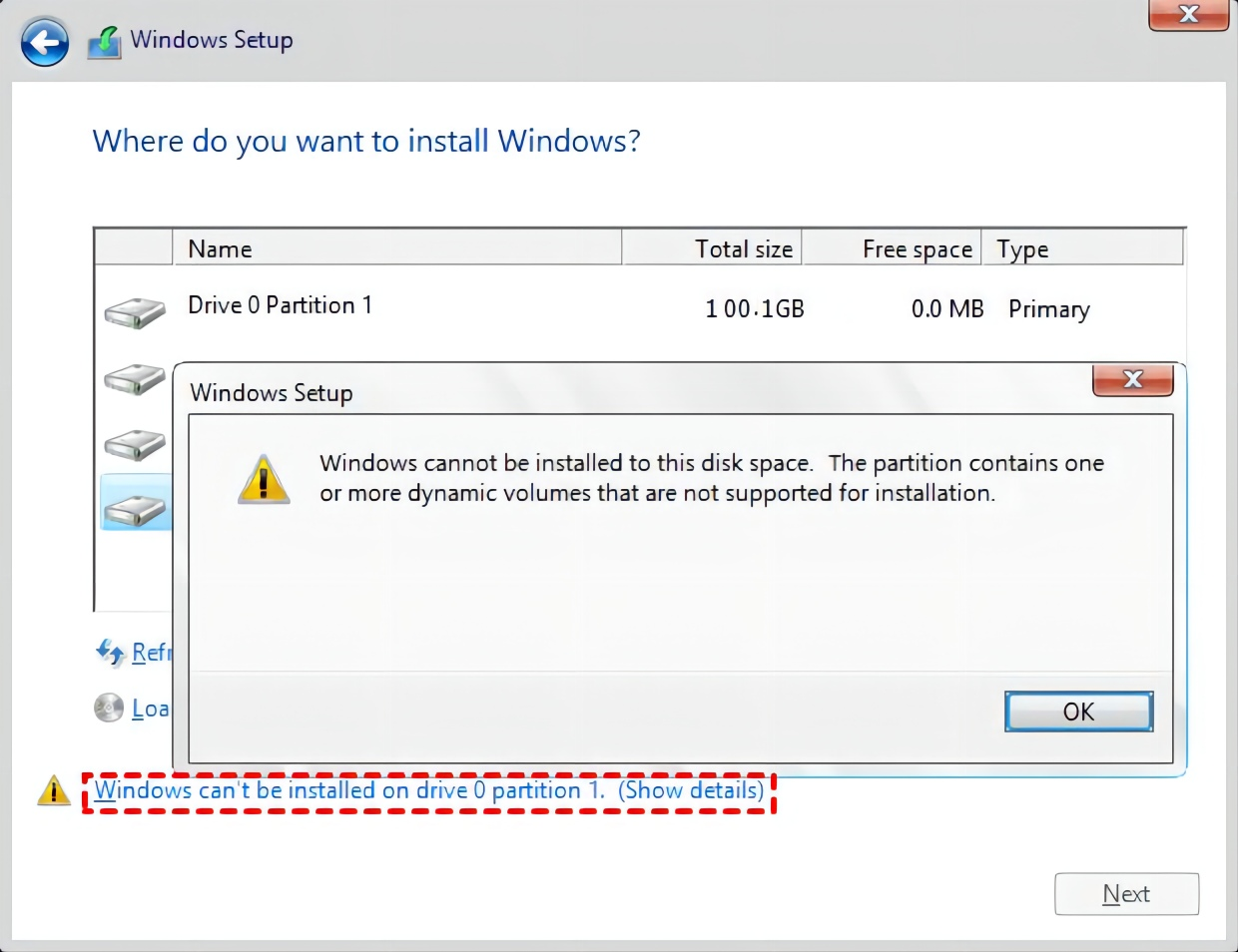1238x952 pixels.
Task: Click the highlighted fourth drive icon
Action: click(x=135, y=510)
